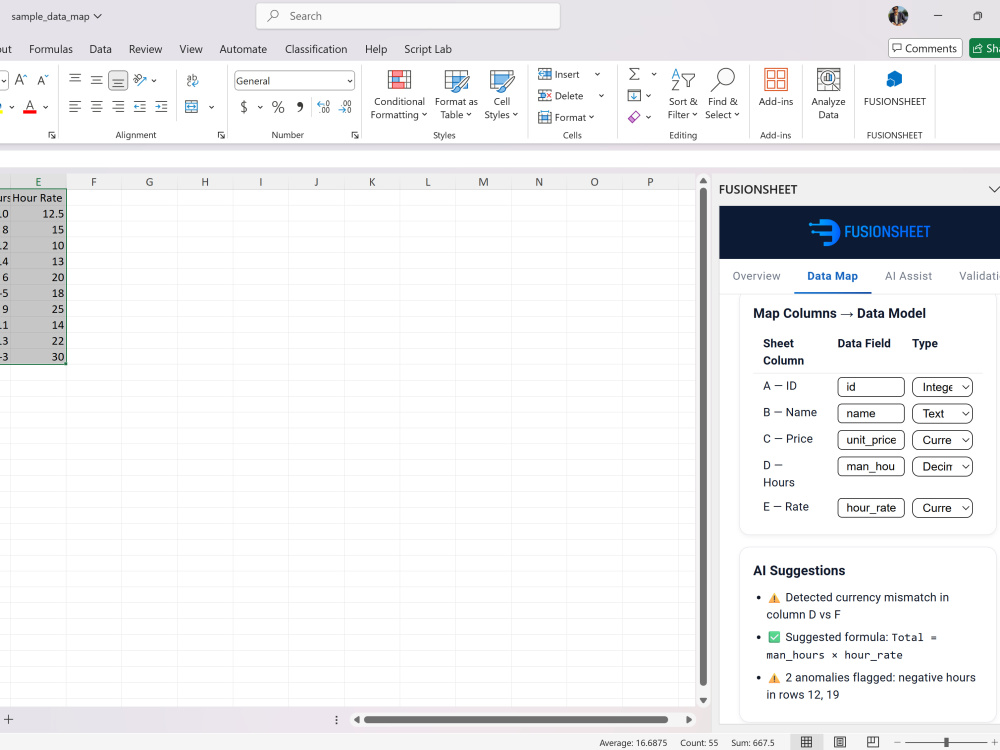Toggle bottom align
Screen dimensions: 1000x750
(x=118, y=80)
